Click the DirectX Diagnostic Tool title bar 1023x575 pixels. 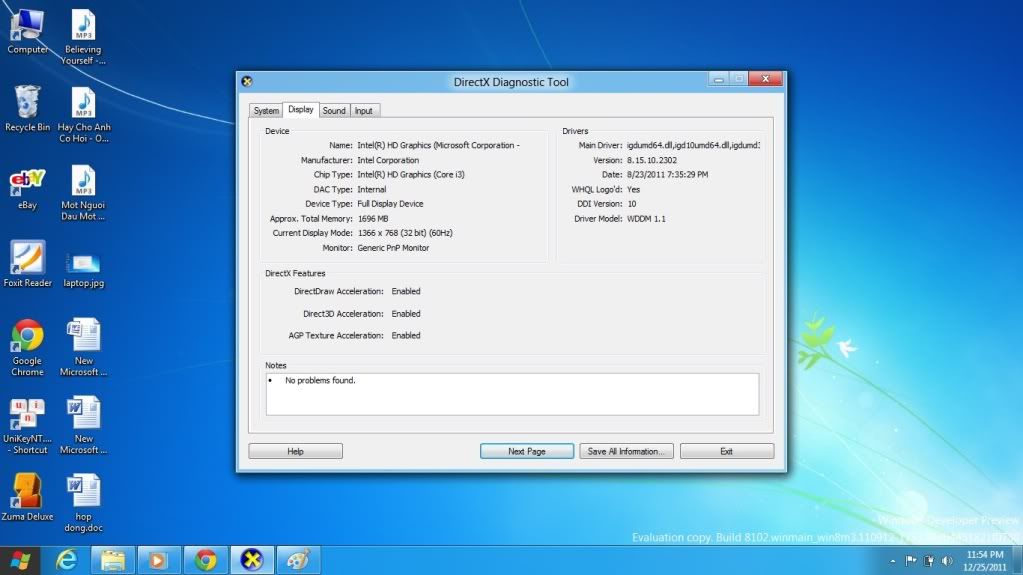point(511,82)
